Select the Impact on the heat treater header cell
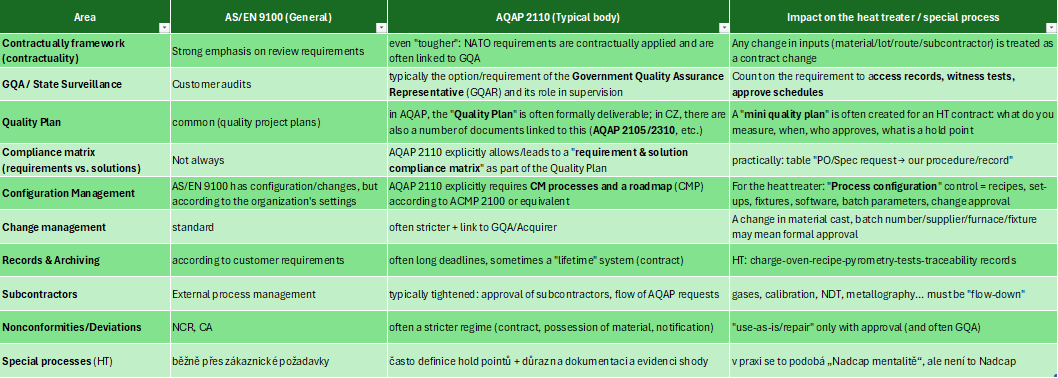The height and width of the screenshot is (378, 1058). pos(894,17)
